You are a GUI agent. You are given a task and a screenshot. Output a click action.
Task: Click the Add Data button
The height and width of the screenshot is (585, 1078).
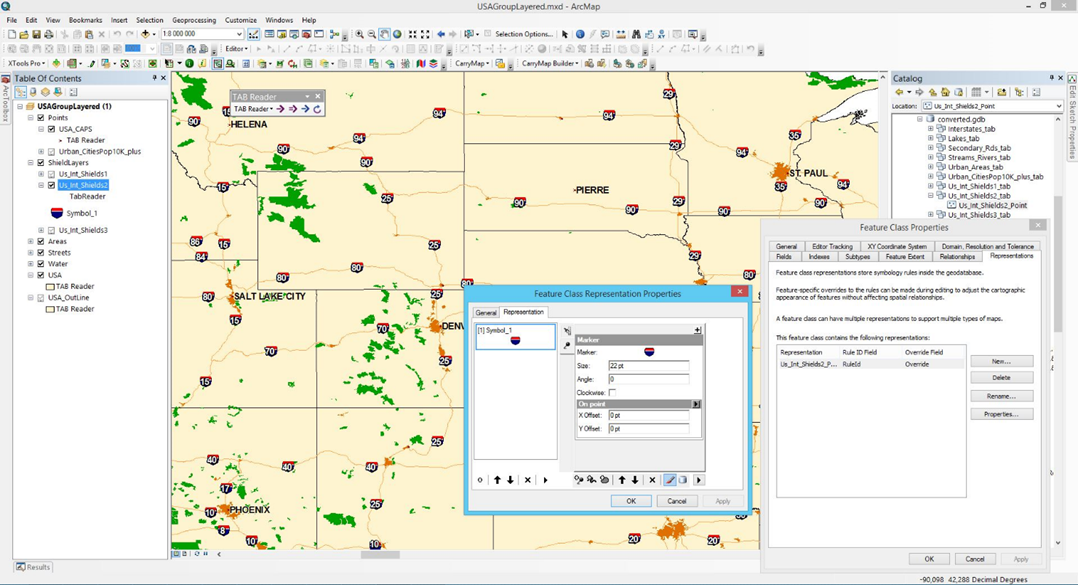[x=145, y=34]
